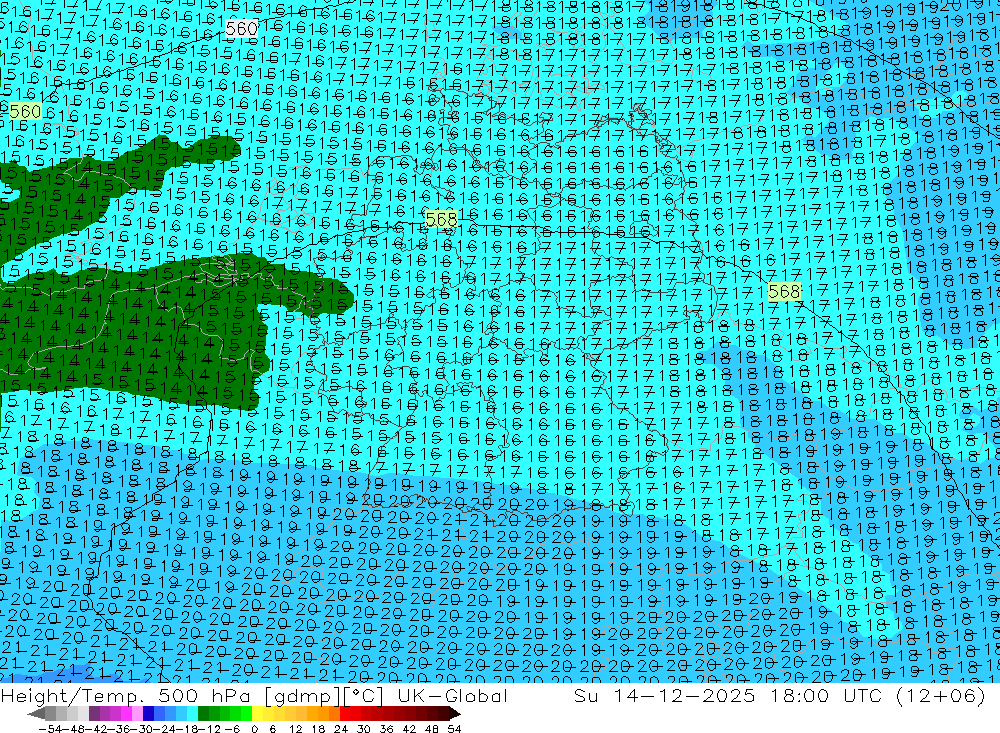The image size is (1000, 733).
Task: Click the dark purple swatch on the scale
Action: coord(94,713)
